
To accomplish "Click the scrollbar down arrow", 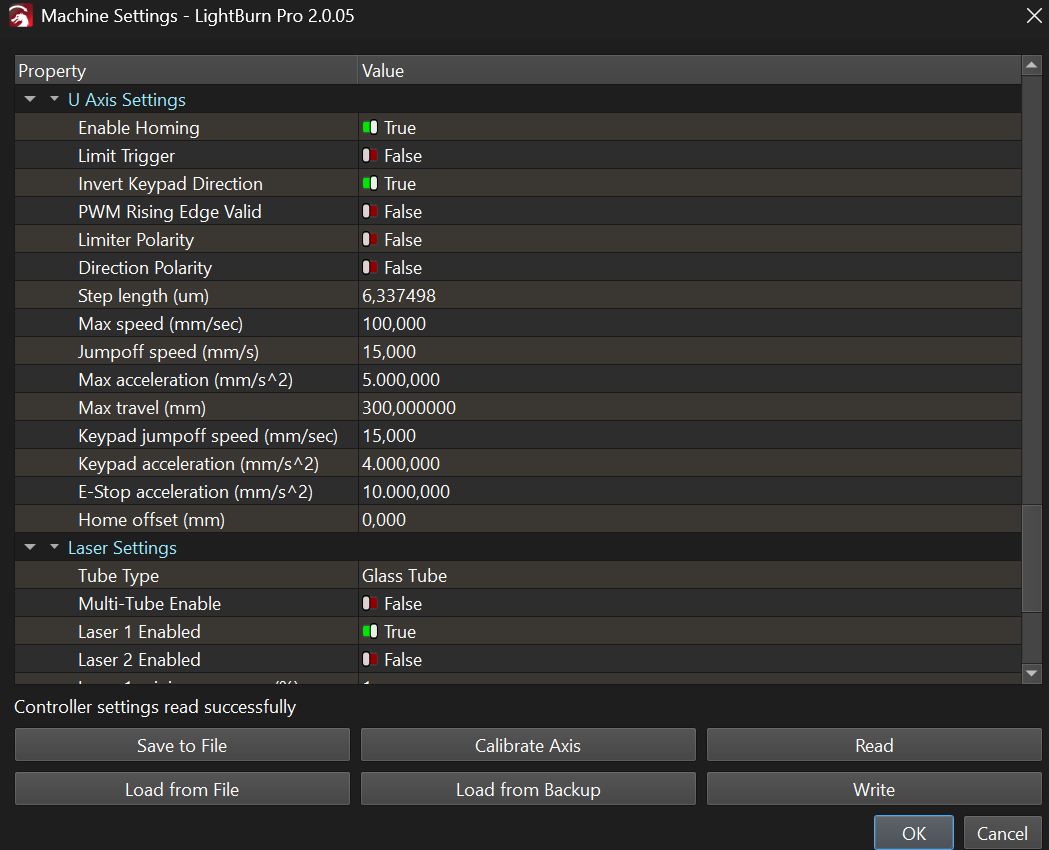I will click(x=1032, y=674).
